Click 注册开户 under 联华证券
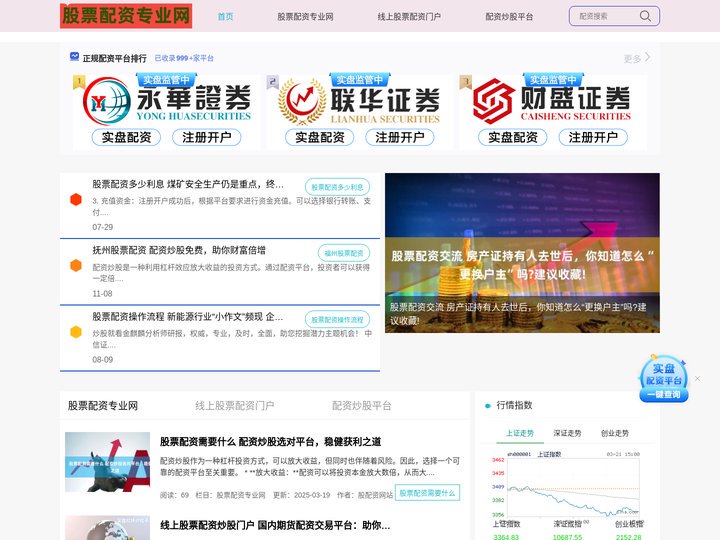This screenshot has width=720, height=540. (x=399, y=137)
